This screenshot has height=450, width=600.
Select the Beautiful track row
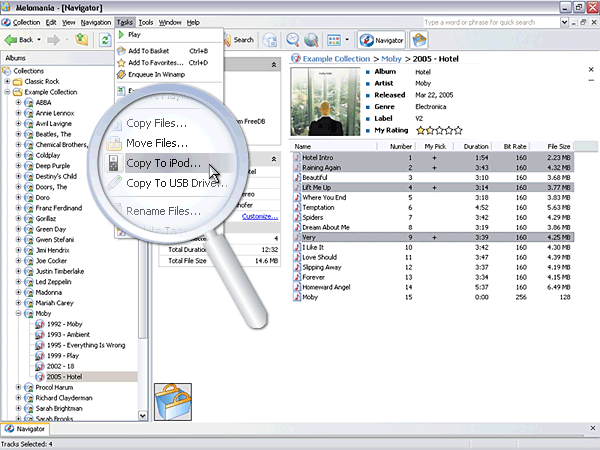click(432, 178)
